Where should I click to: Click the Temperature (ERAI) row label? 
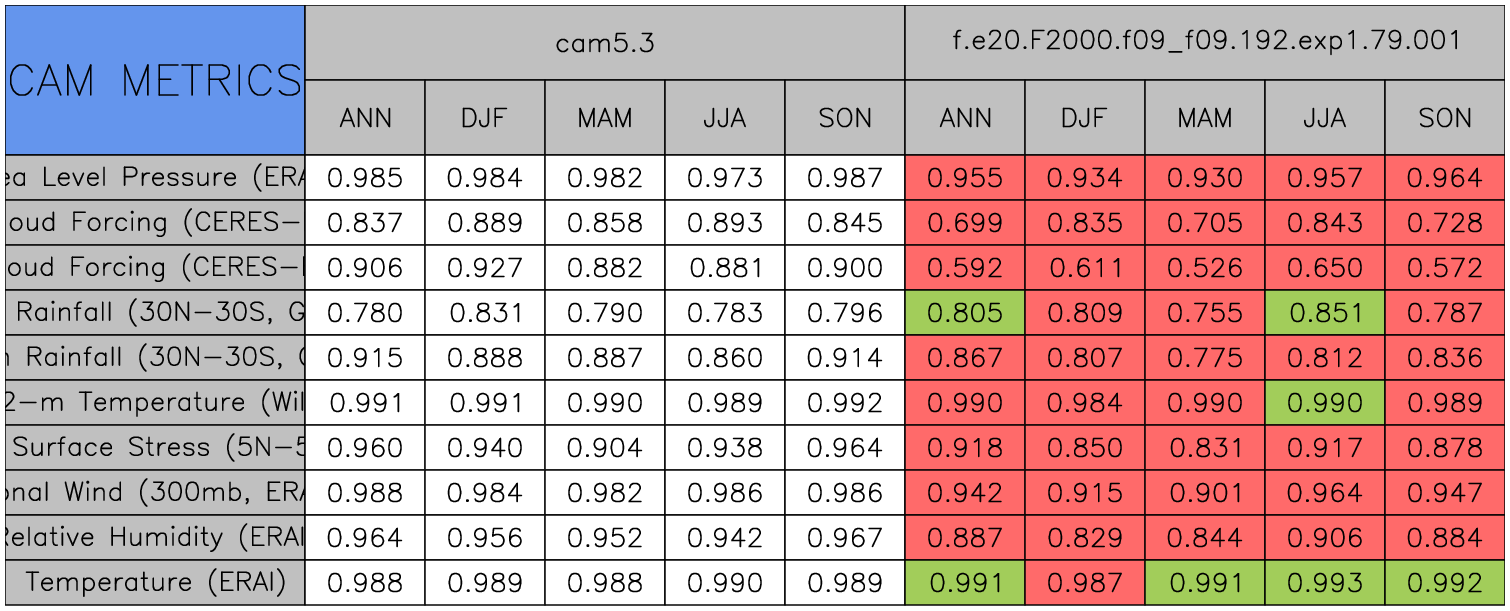tap(154, 582)
